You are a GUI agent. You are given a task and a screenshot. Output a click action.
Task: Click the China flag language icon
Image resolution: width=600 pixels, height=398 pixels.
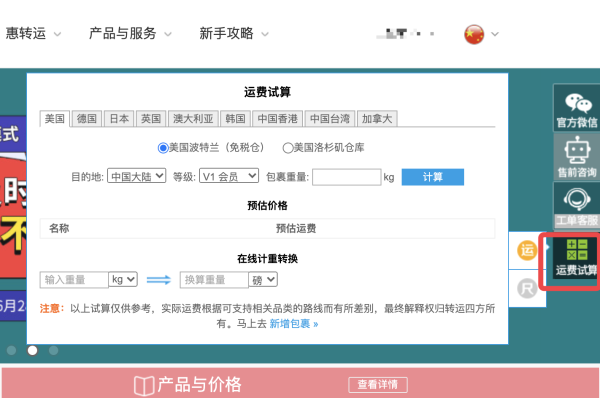tap(474, 34)
